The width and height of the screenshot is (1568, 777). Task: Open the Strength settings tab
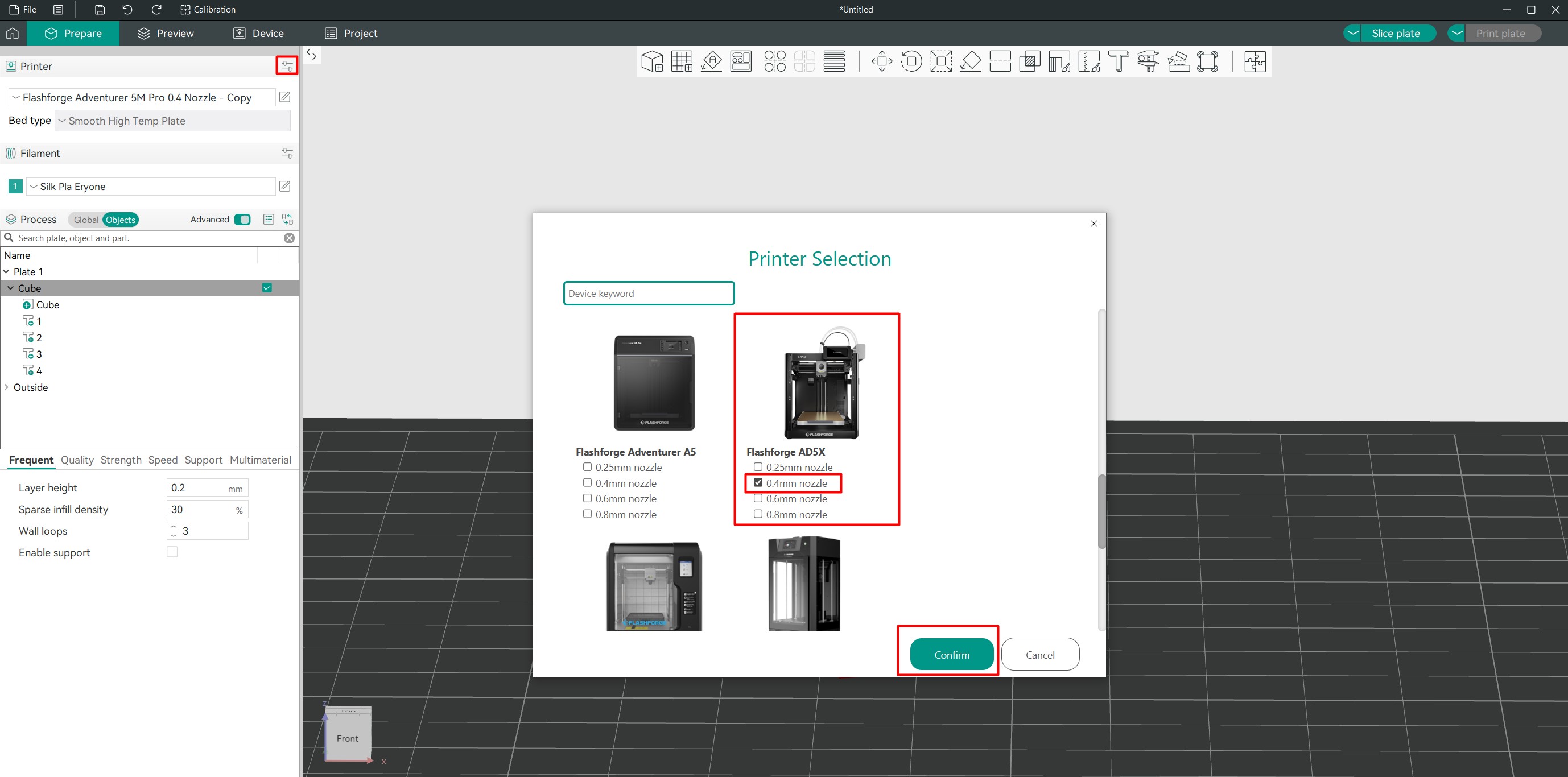click(x=121, y=460)
